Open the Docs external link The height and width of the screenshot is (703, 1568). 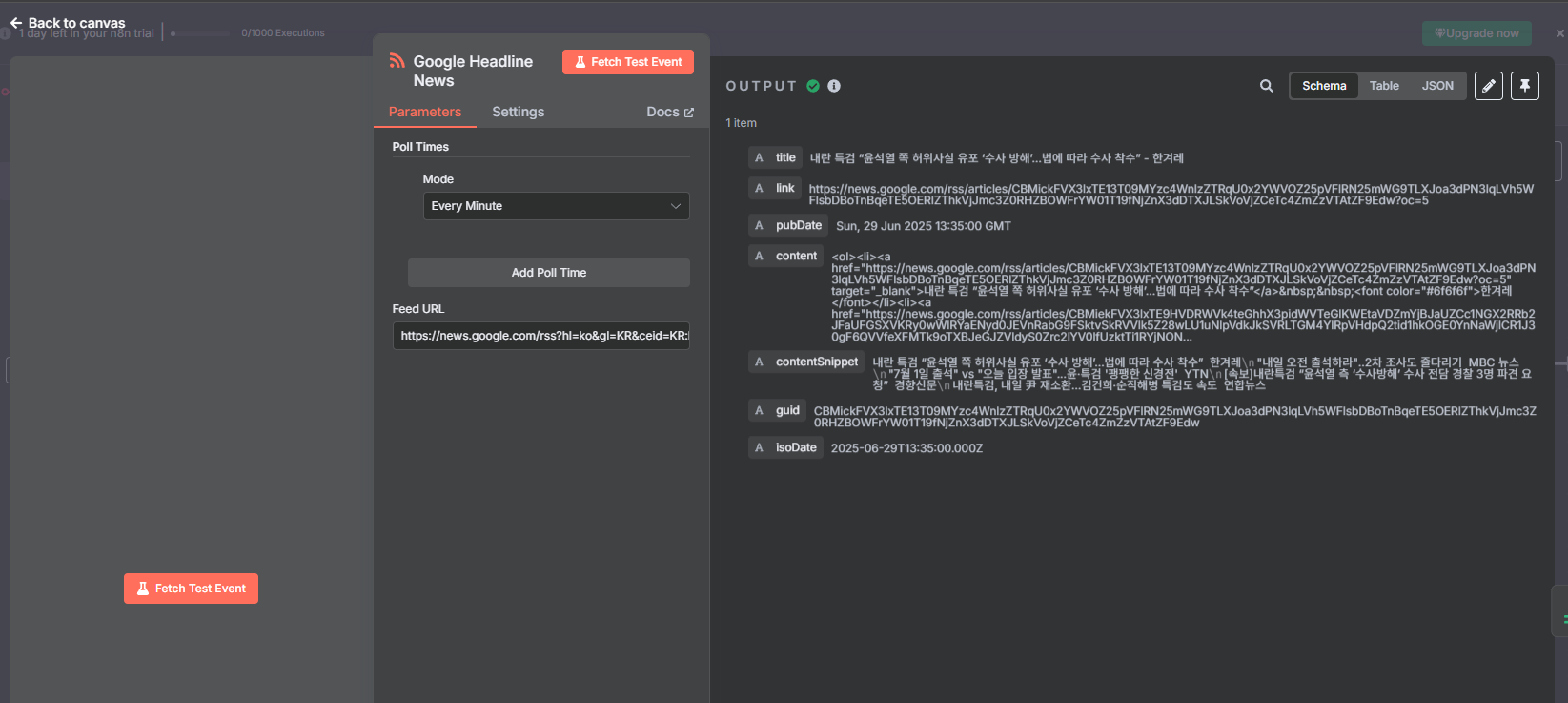pos(670,112)
